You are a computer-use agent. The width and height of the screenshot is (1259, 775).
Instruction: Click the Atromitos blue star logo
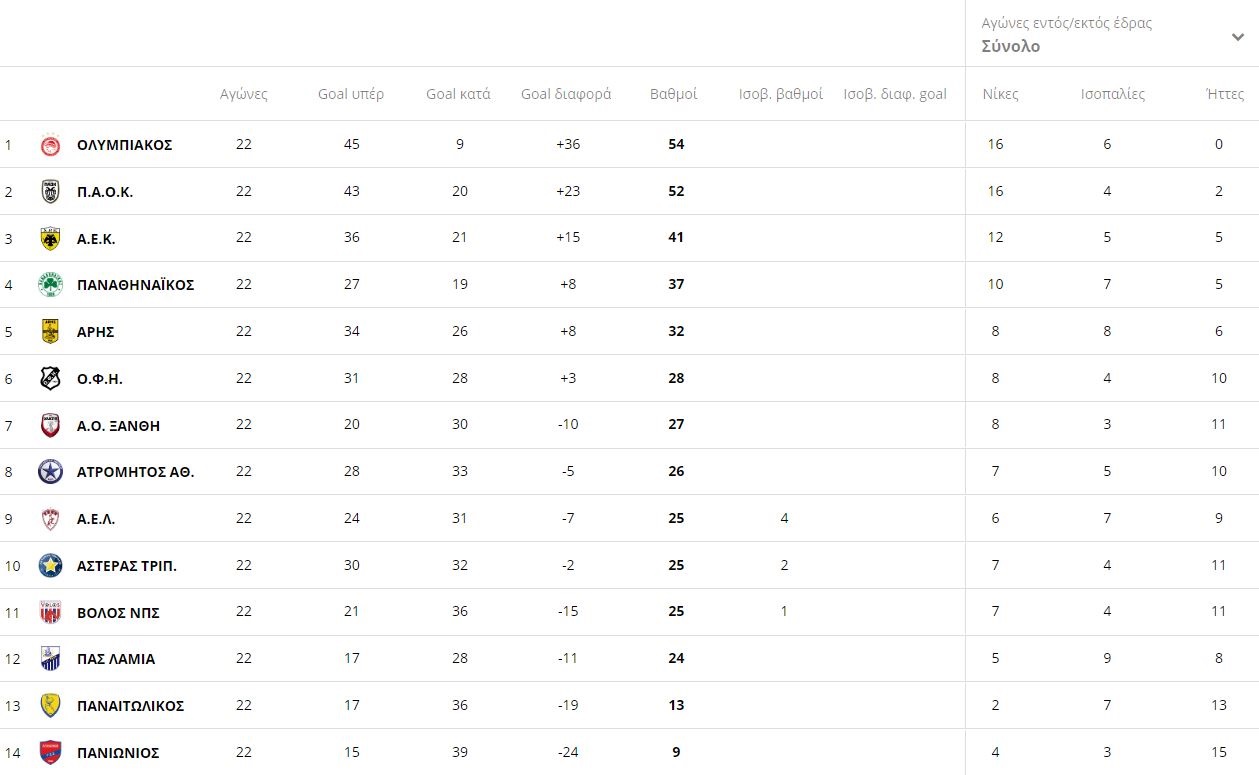tap(50, 472)
